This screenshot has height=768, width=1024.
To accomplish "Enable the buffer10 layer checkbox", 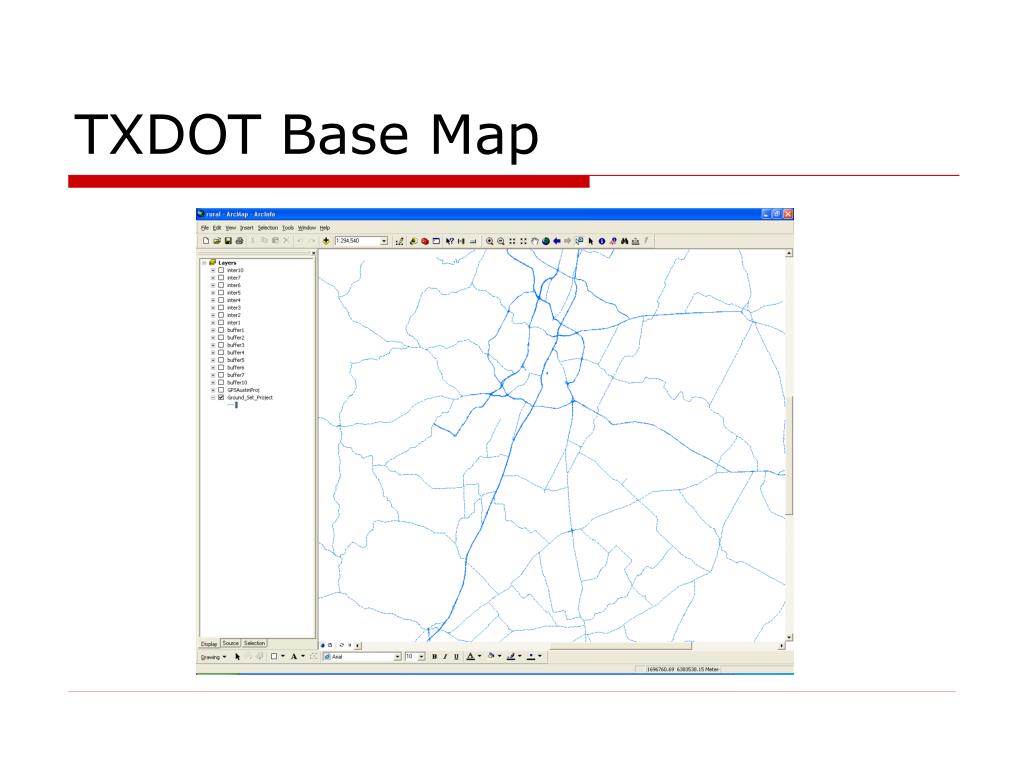I will coord(221,383).
